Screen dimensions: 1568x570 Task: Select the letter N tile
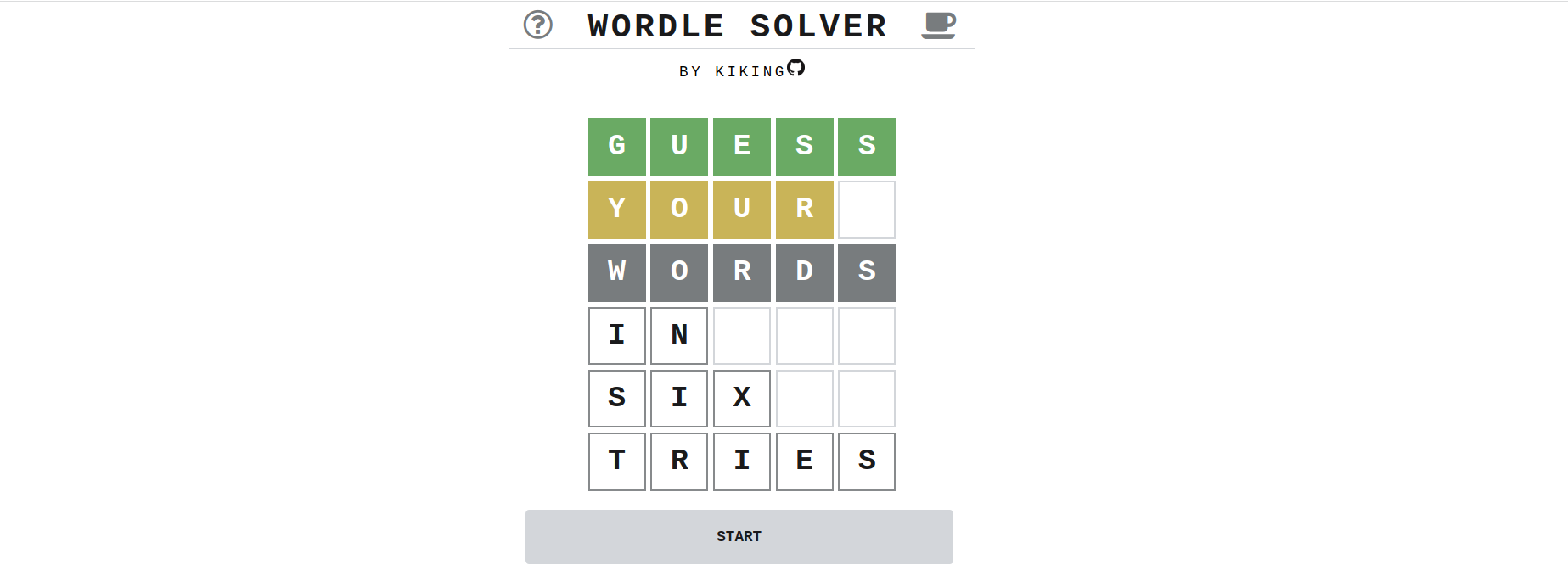679,335
